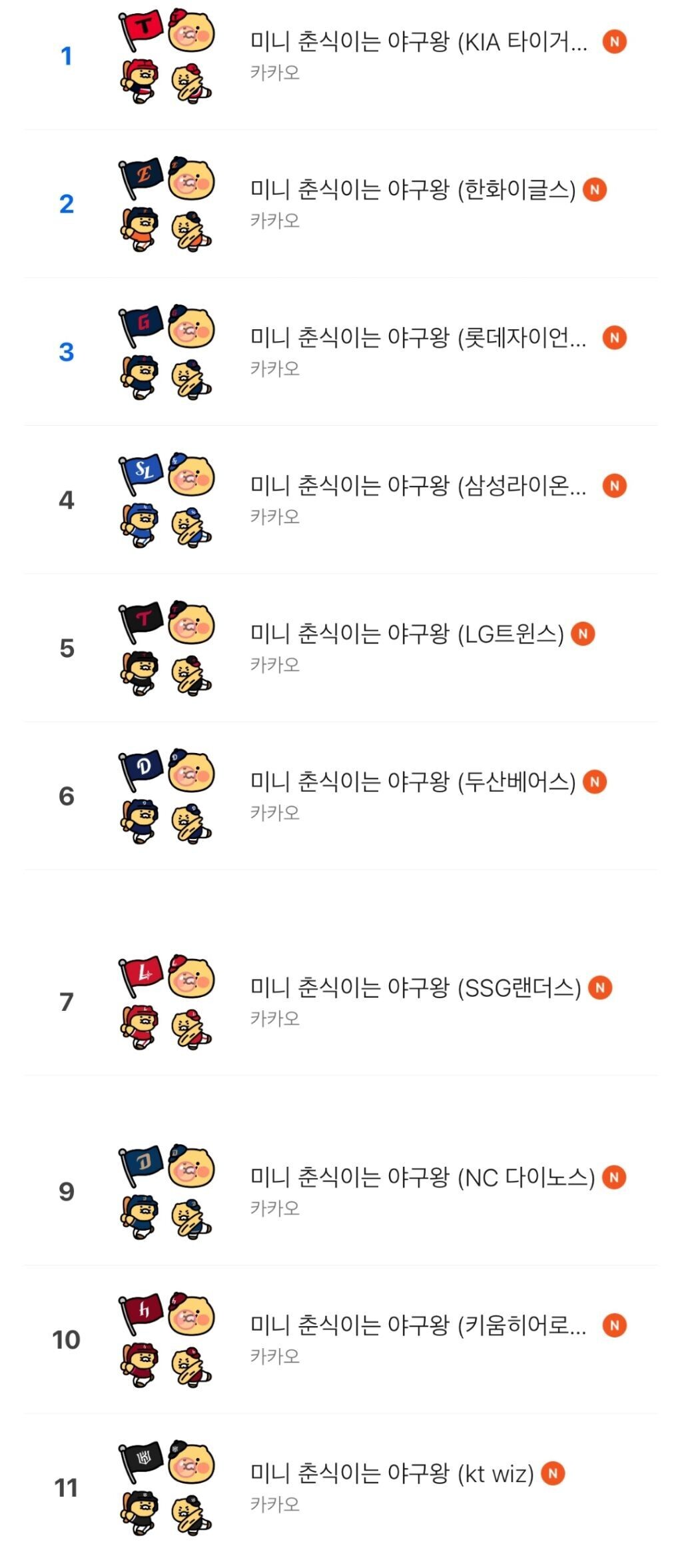682x1568 pixels.
Task: Tap the Kiwoom Heroes emoticon thumbnail
Action: click(167, 1339)
